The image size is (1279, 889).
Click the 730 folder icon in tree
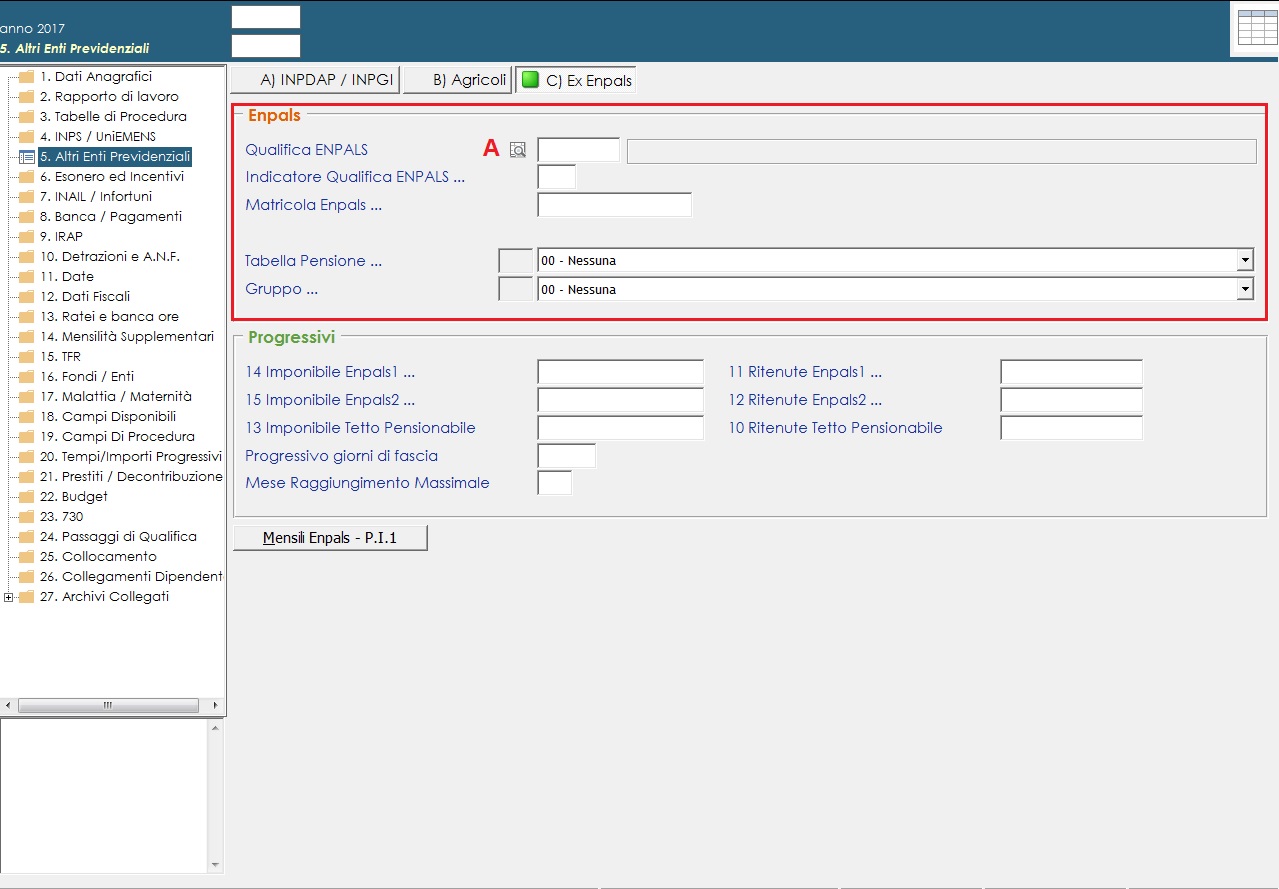tap(26, 517)
